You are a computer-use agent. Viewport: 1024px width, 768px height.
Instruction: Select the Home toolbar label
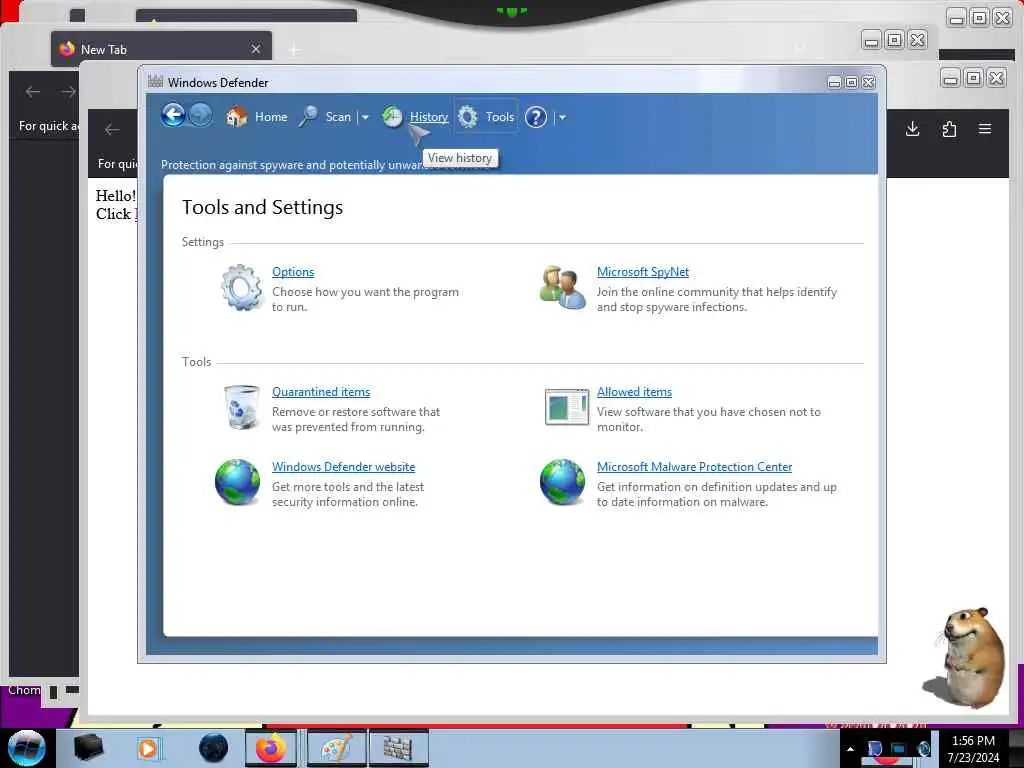pos(271,117)
